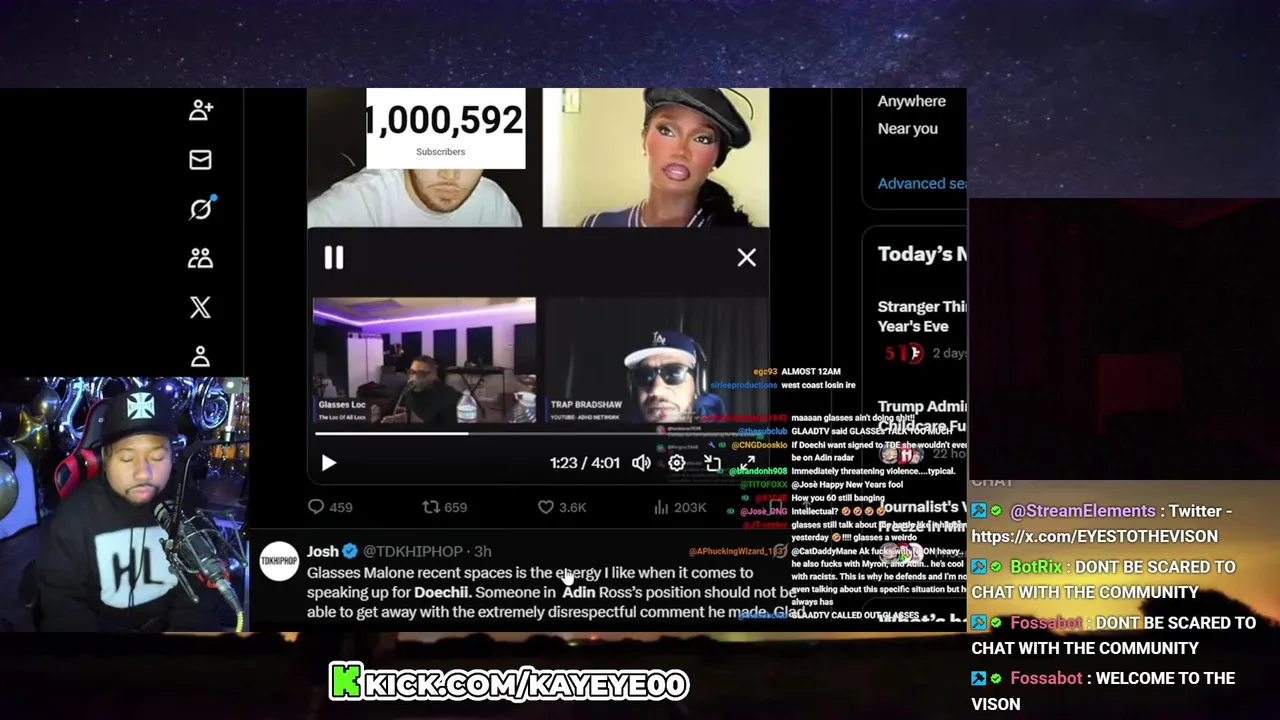The height and width of the screenshot is (720, 1280).
Task: Click the BotRix username in chat
Action: click(1036, 566)
